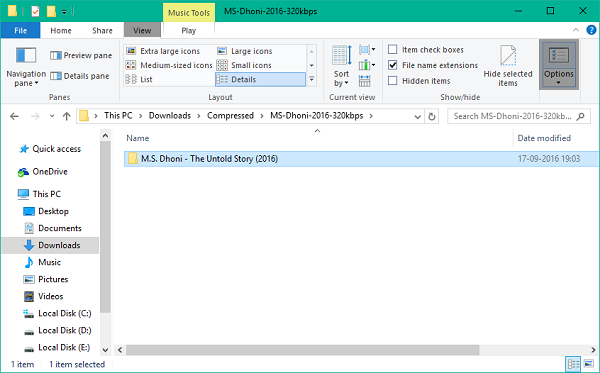Open the File menu
Image resolution: width=600 pixels, height=373 pixels.
coord(20,30)
